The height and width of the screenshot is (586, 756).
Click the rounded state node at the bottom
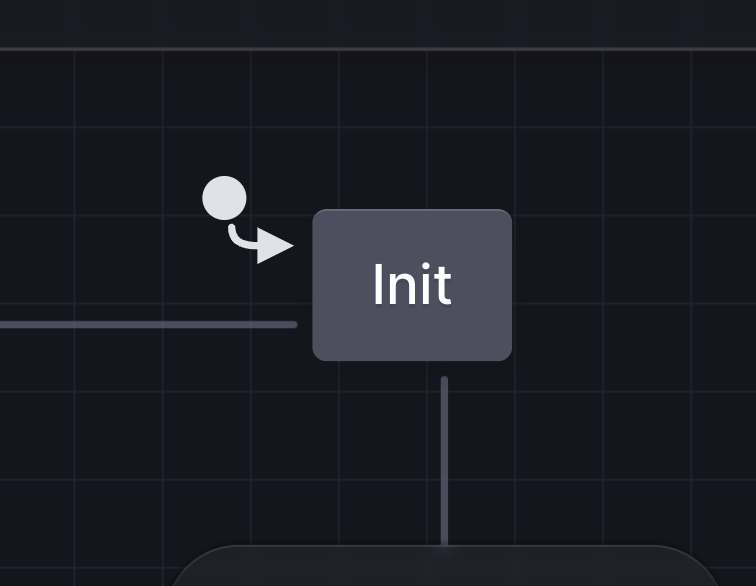tap(445, 568)
